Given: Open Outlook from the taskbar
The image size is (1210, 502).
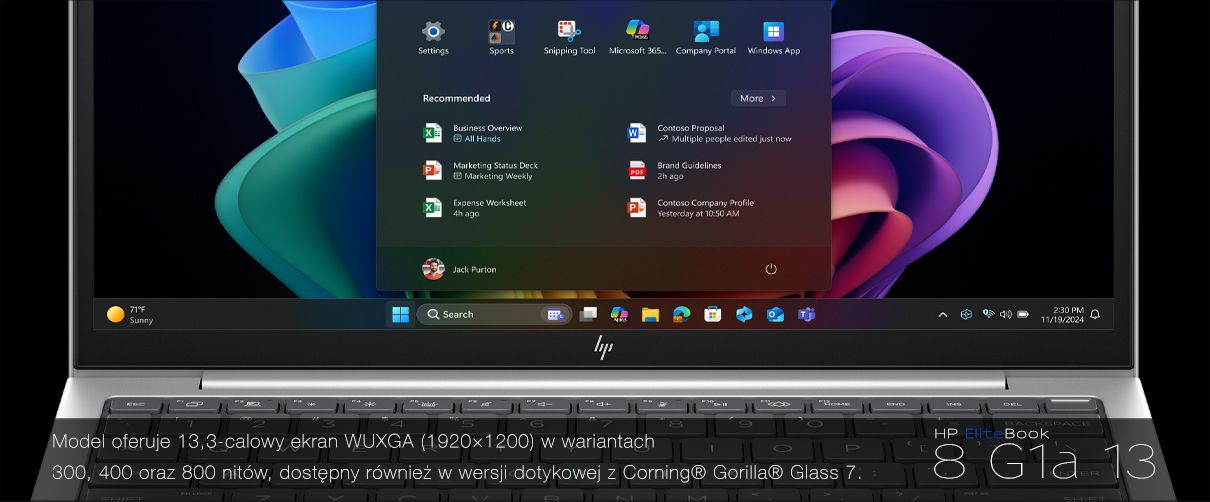Looking at the screenshot, I should (775, 314).
